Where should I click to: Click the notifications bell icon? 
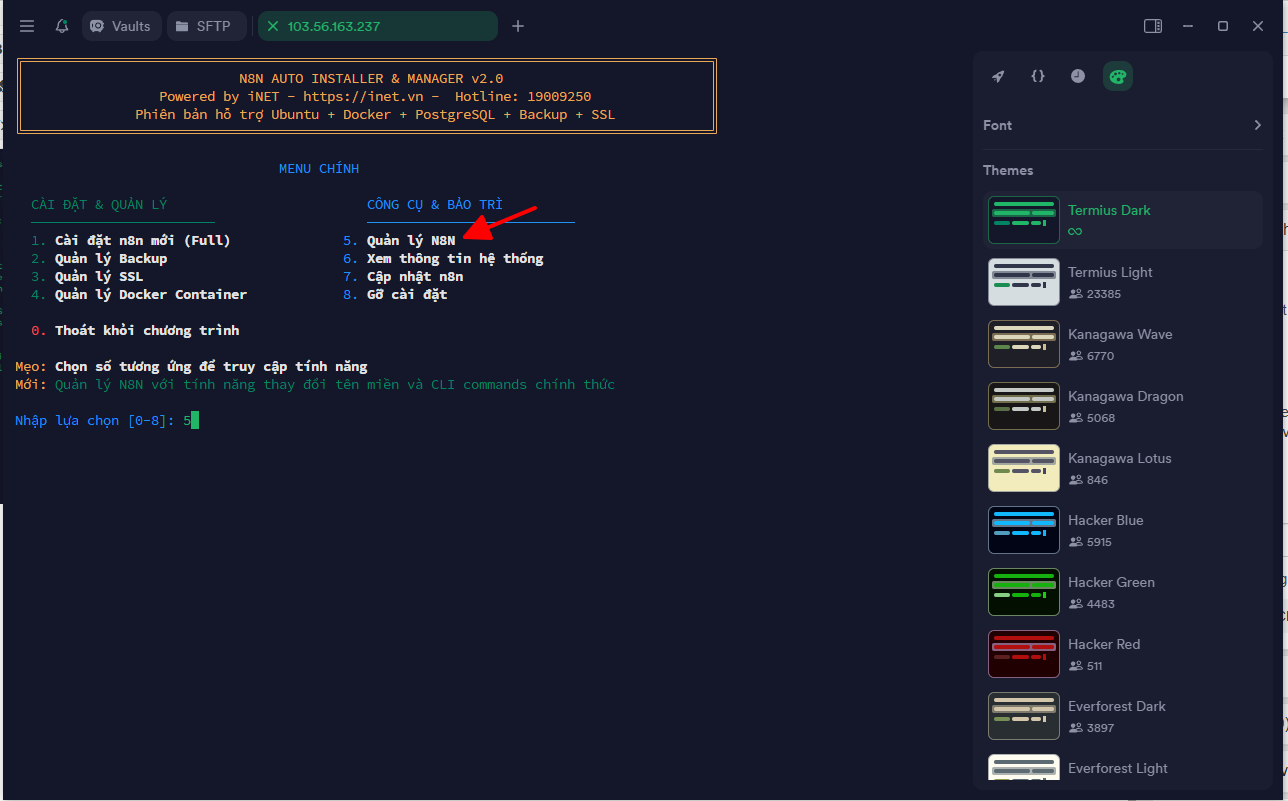pos(62,26)
